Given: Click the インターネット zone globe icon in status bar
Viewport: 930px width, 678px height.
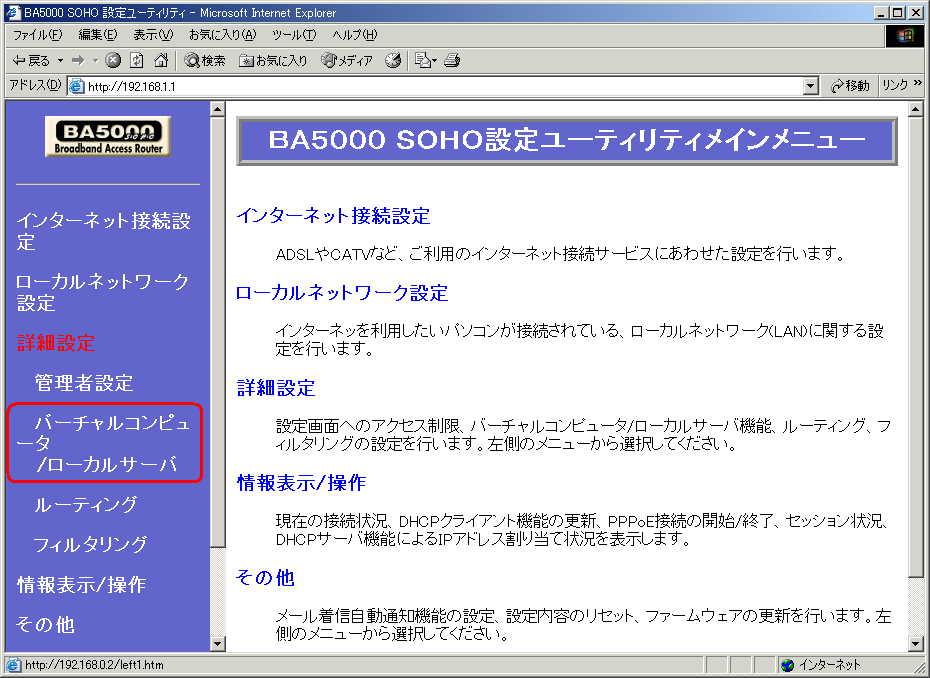Looking at the screenshot, I should (788, 665).
